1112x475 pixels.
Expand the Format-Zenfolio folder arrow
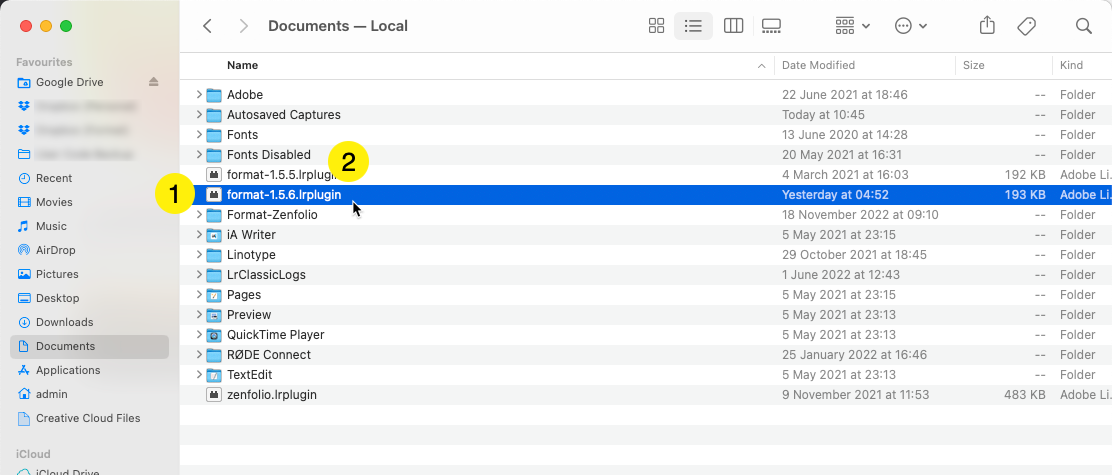tap(199, 215)
